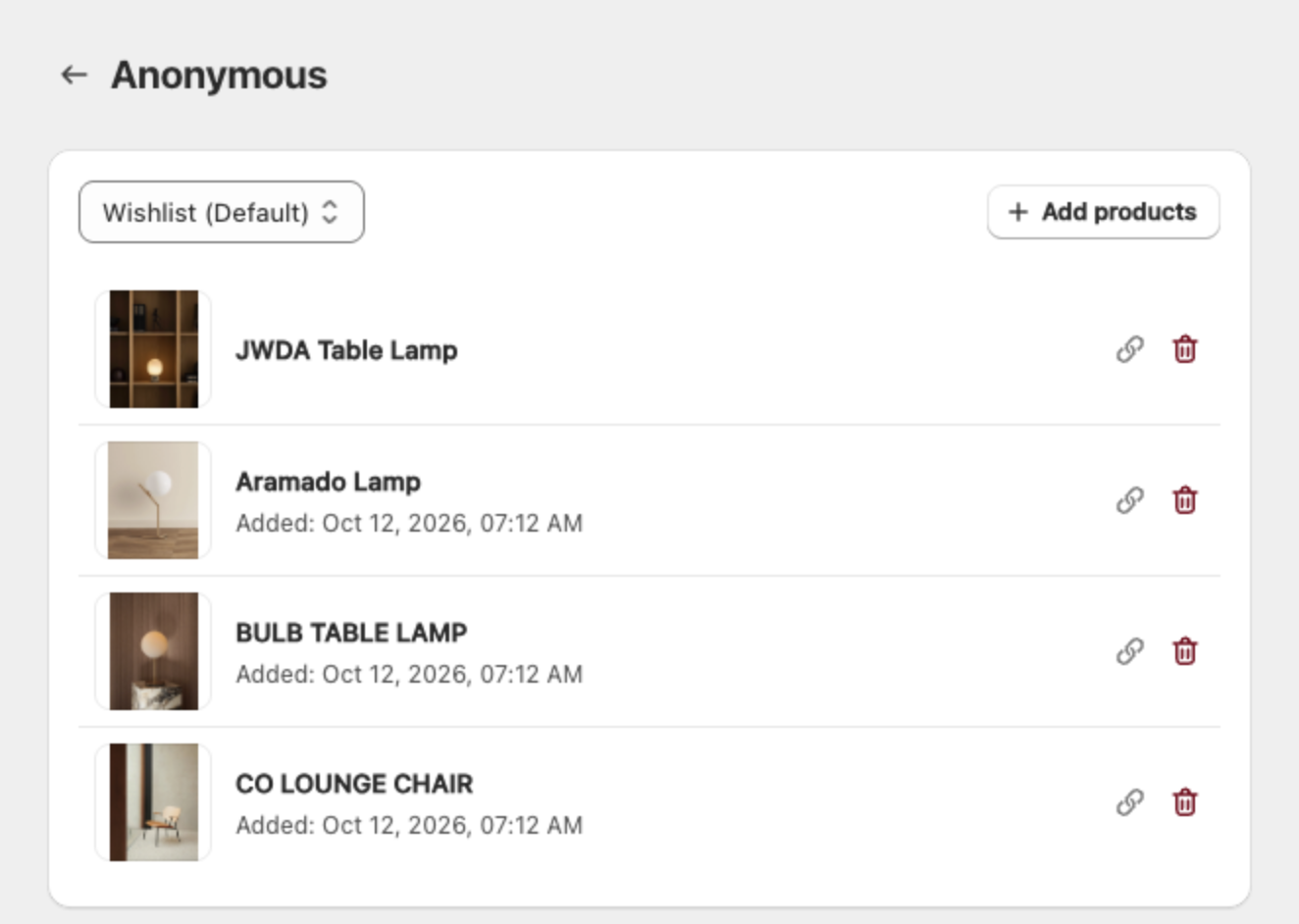Copy link for JWDA Table Lamp
The width and height of the screenshot is (1299, 924).
1130,349
